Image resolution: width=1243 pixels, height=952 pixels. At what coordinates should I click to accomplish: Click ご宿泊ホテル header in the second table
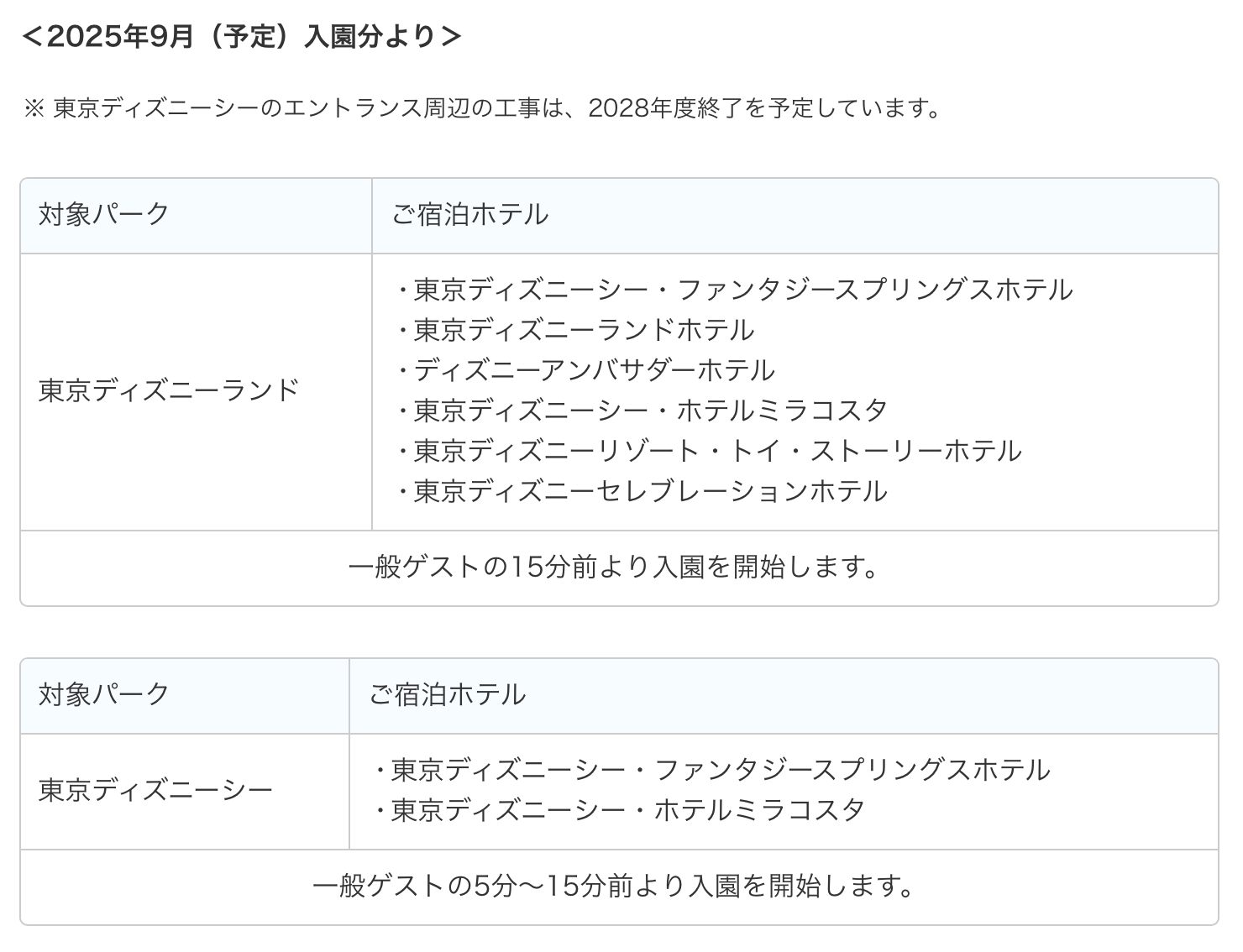[448, 694]
